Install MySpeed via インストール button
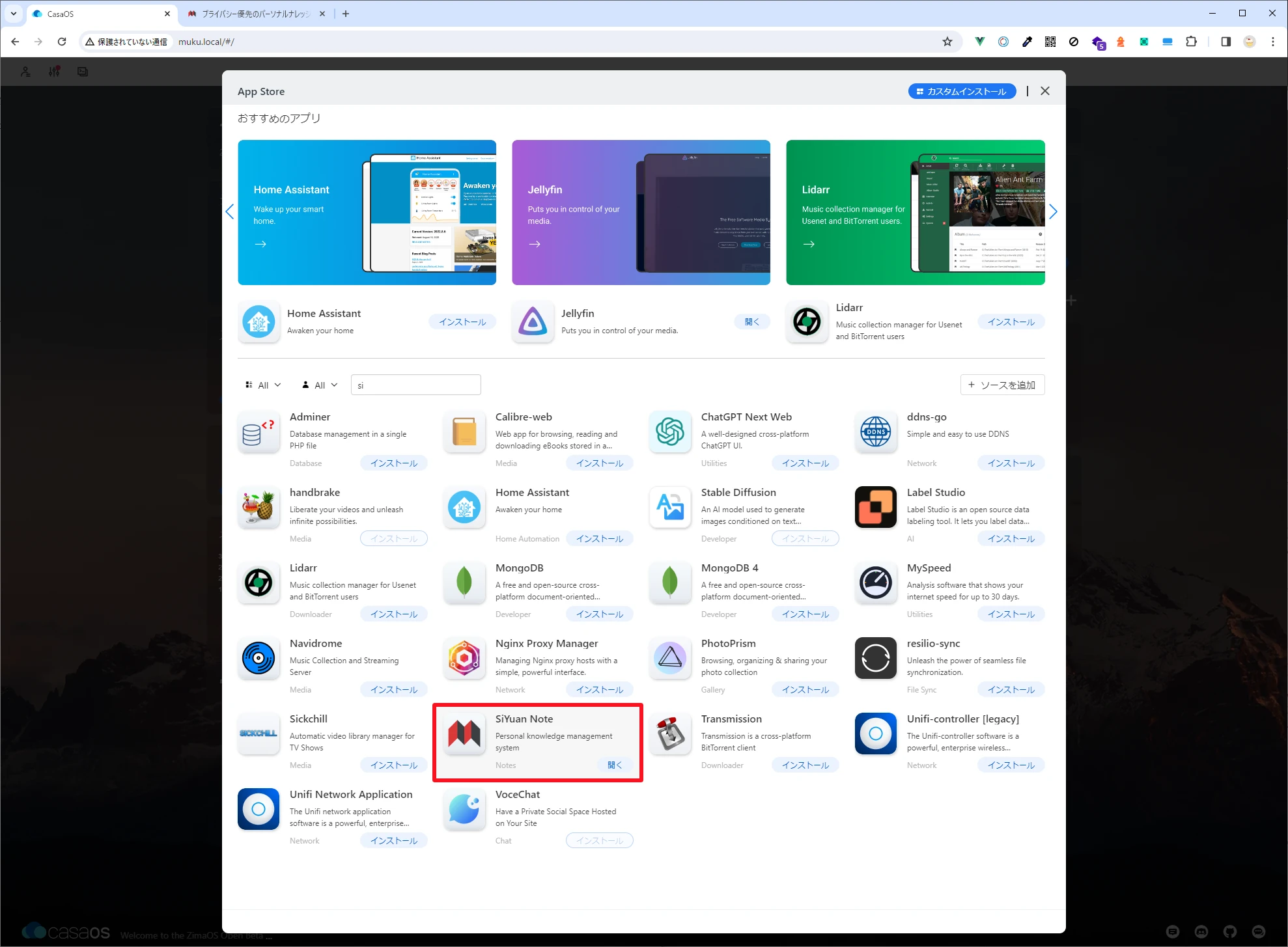The height and width of the screenshot is (947, 1288). [1011, 614]
